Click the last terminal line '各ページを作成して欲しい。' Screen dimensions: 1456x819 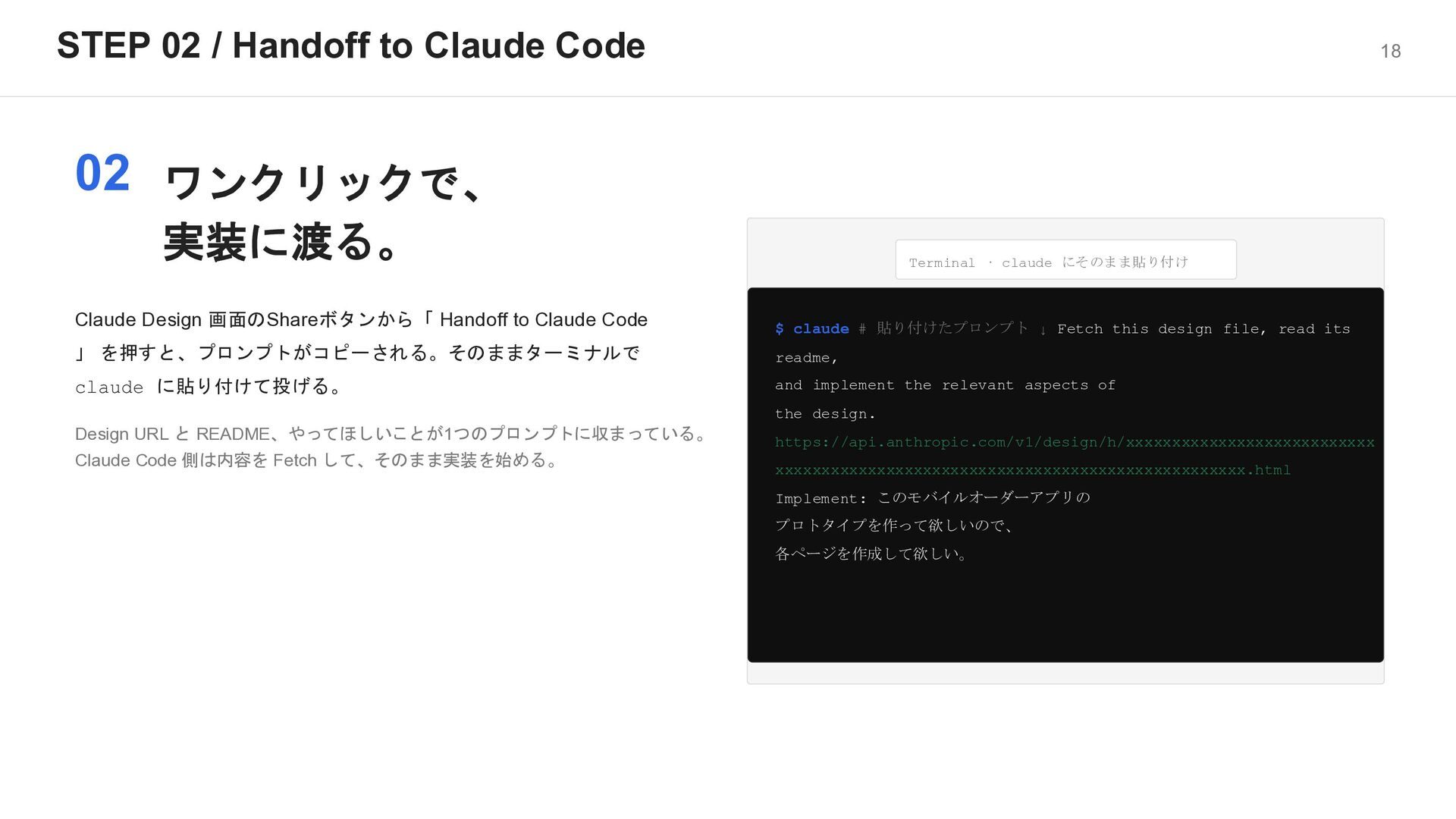pyautogui.click(x=871, y=554)
